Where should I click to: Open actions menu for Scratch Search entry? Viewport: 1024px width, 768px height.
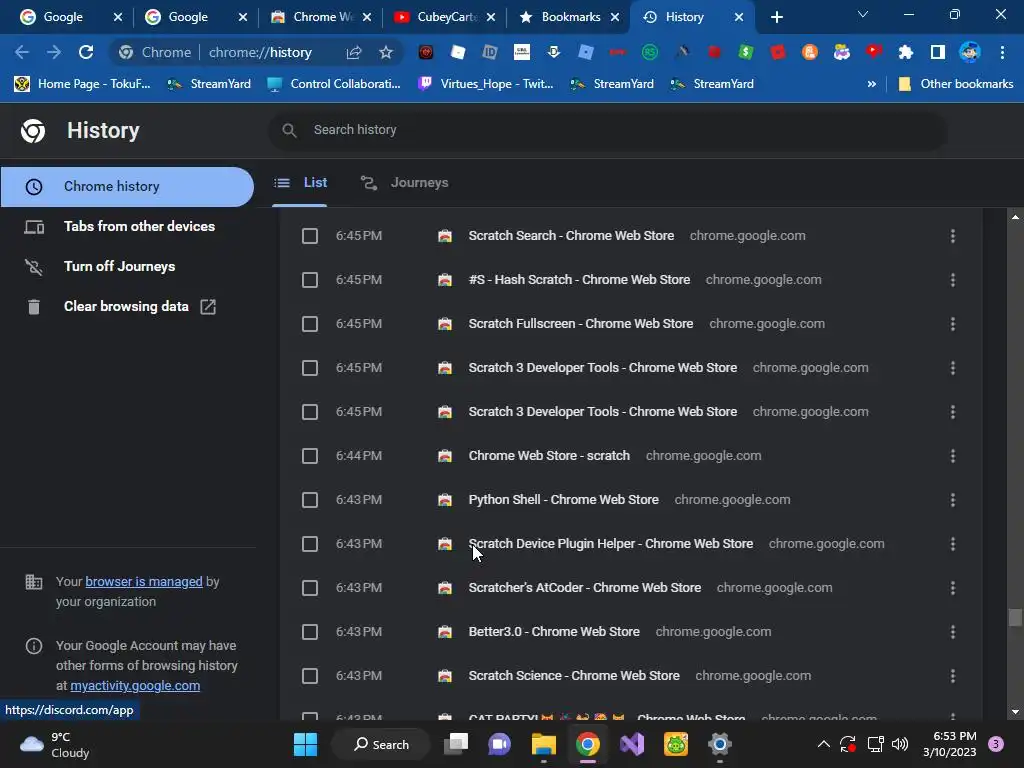click(953, 236)
